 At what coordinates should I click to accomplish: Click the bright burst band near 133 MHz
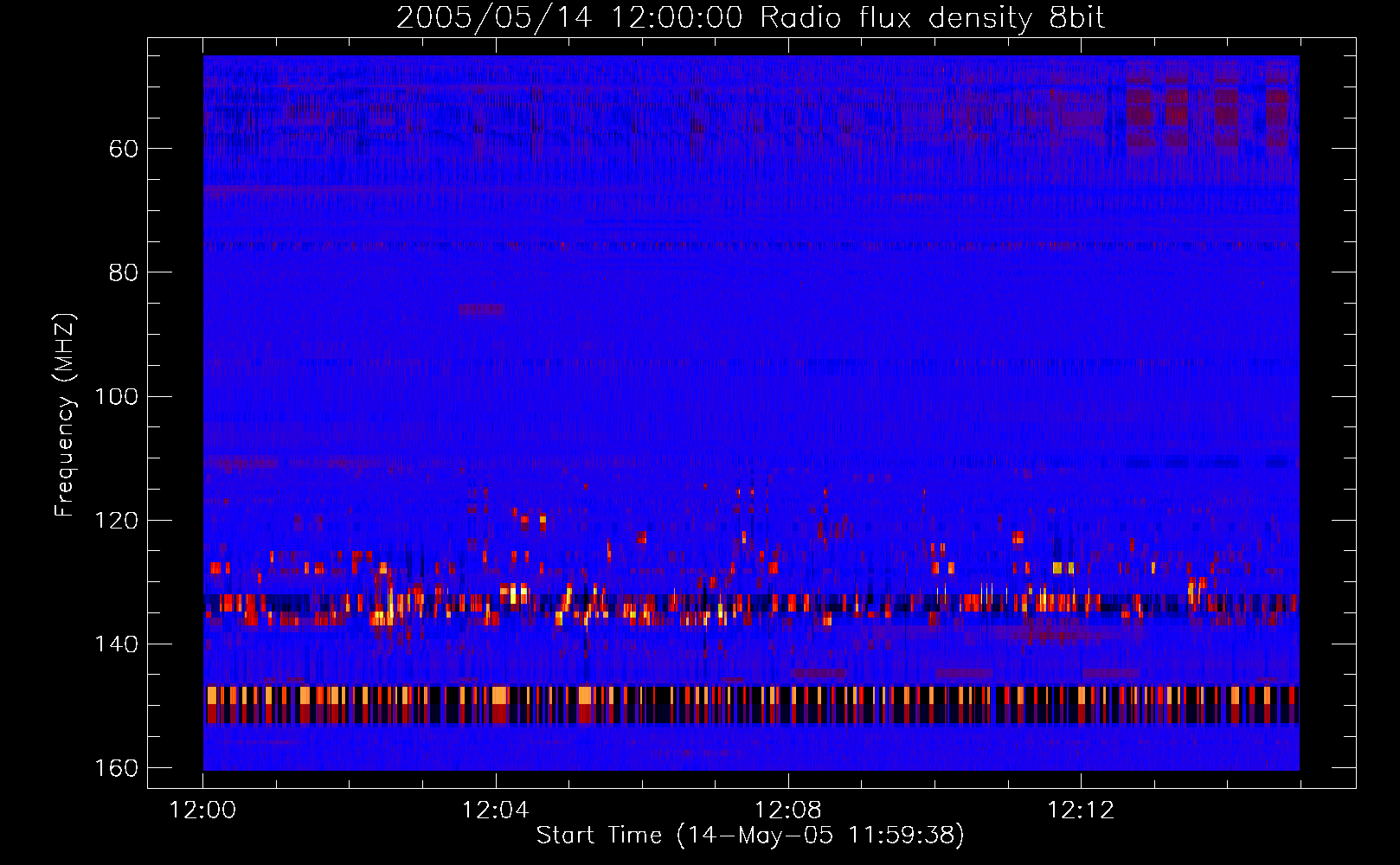coord(751,603)
